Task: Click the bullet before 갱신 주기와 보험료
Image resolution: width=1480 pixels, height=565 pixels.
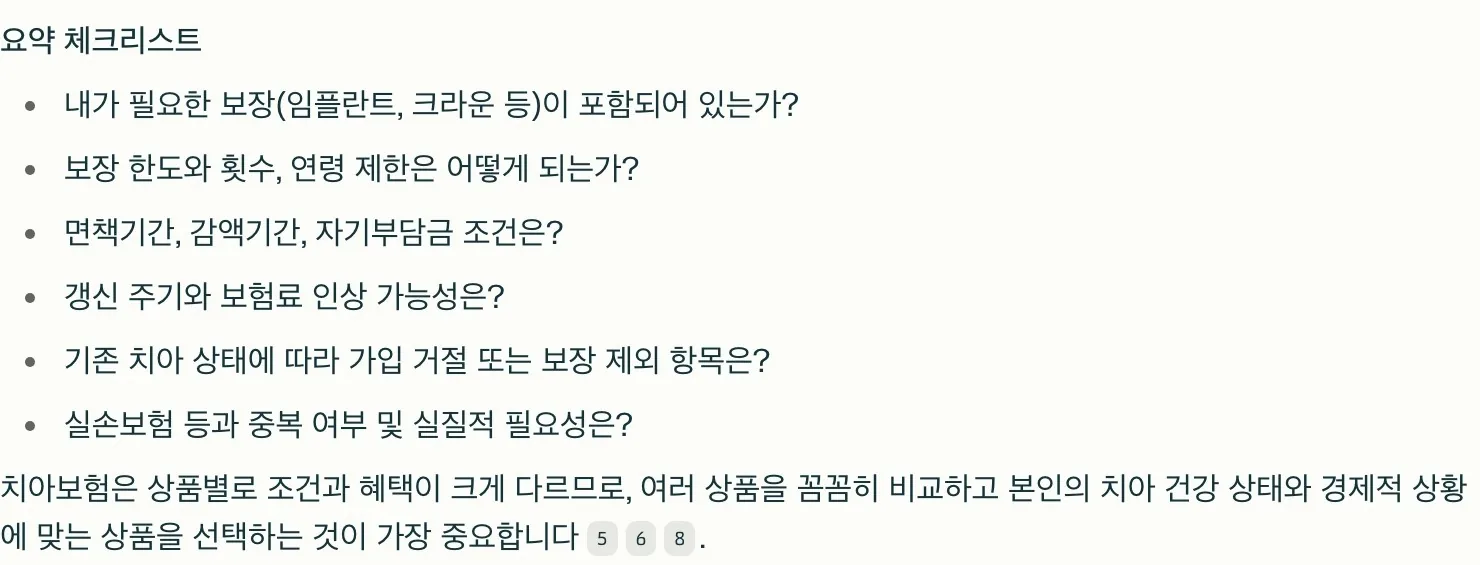Action: pyautogui.click(x=31, y=297)
